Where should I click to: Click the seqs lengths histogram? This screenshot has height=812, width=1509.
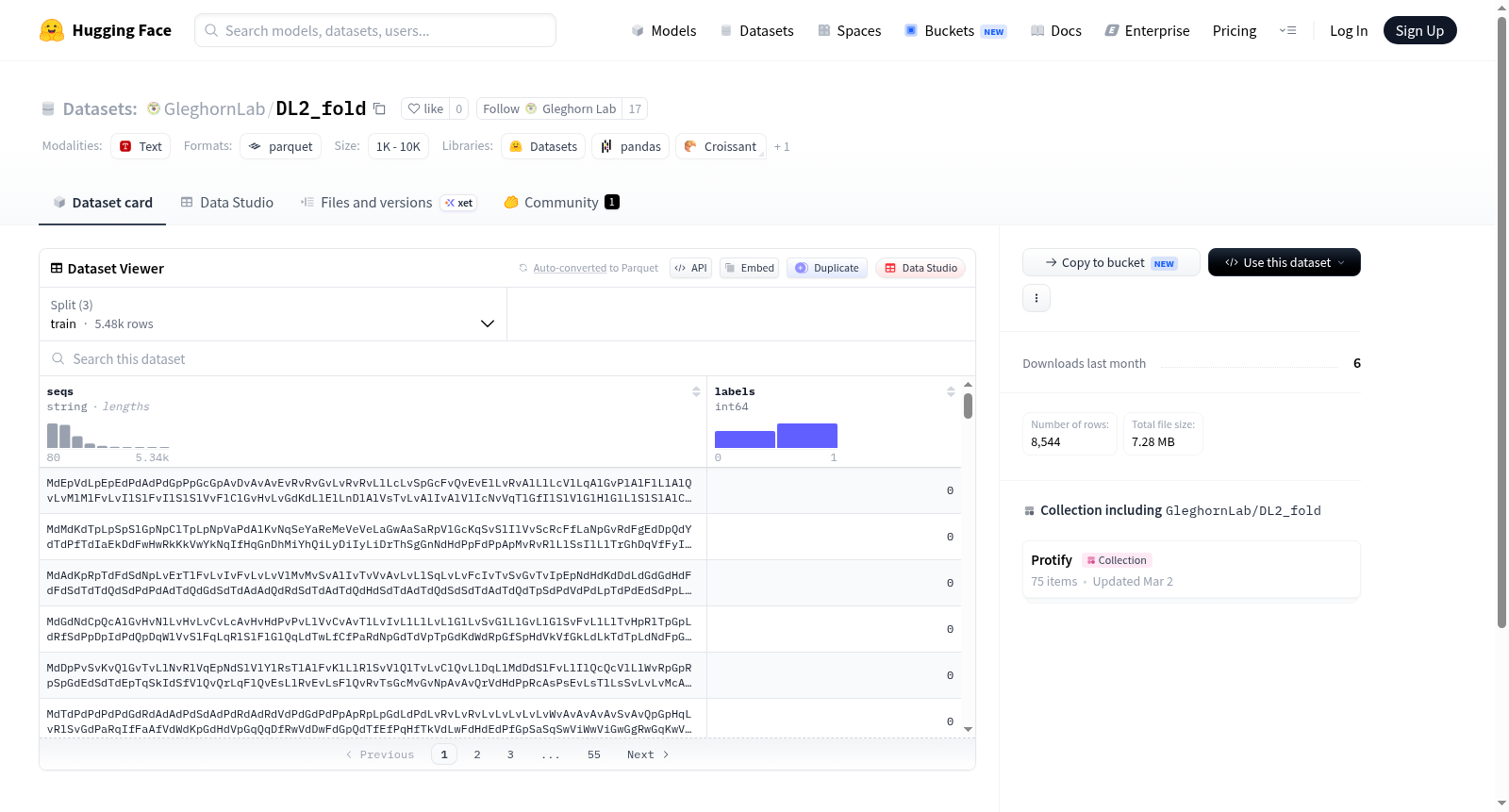click(108, 435)
